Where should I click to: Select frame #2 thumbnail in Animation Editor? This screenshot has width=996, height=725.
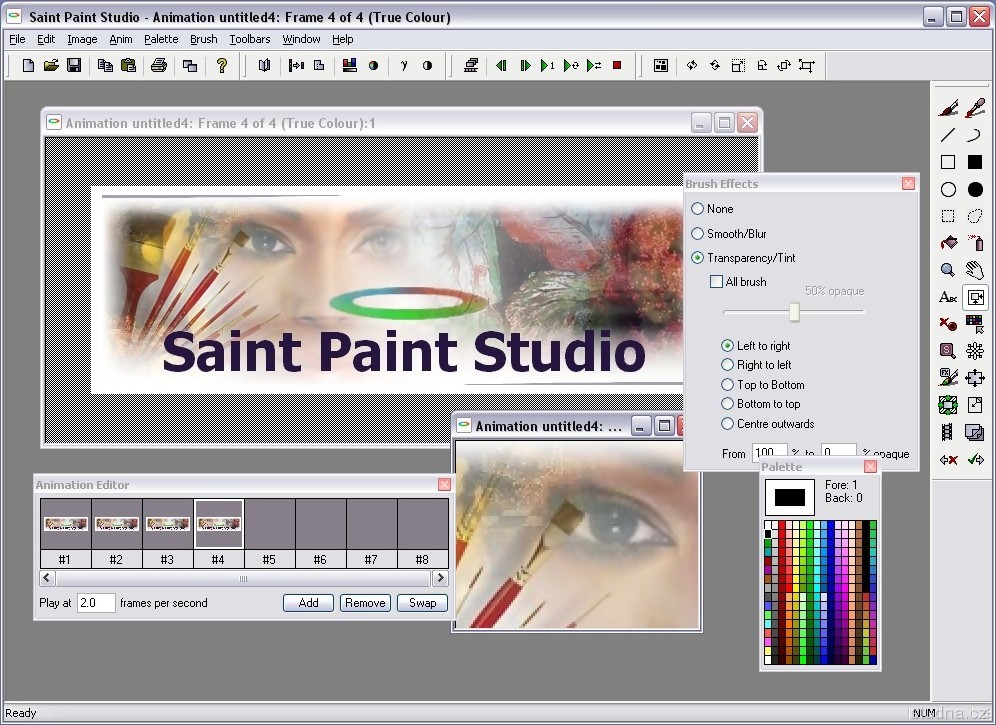tap(116, 524)
